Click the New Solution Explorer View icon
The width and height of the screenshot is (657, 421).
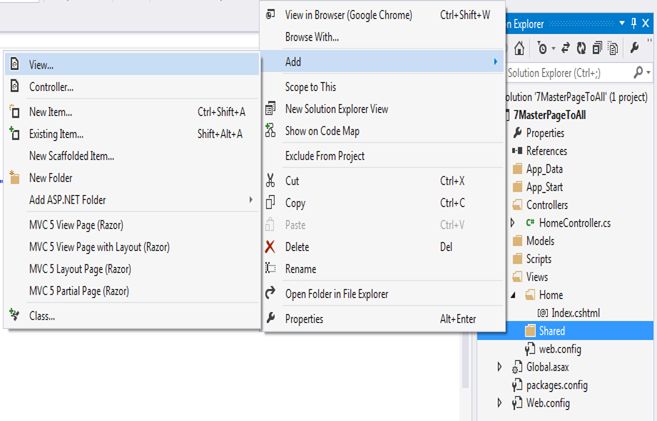(271, 108)
